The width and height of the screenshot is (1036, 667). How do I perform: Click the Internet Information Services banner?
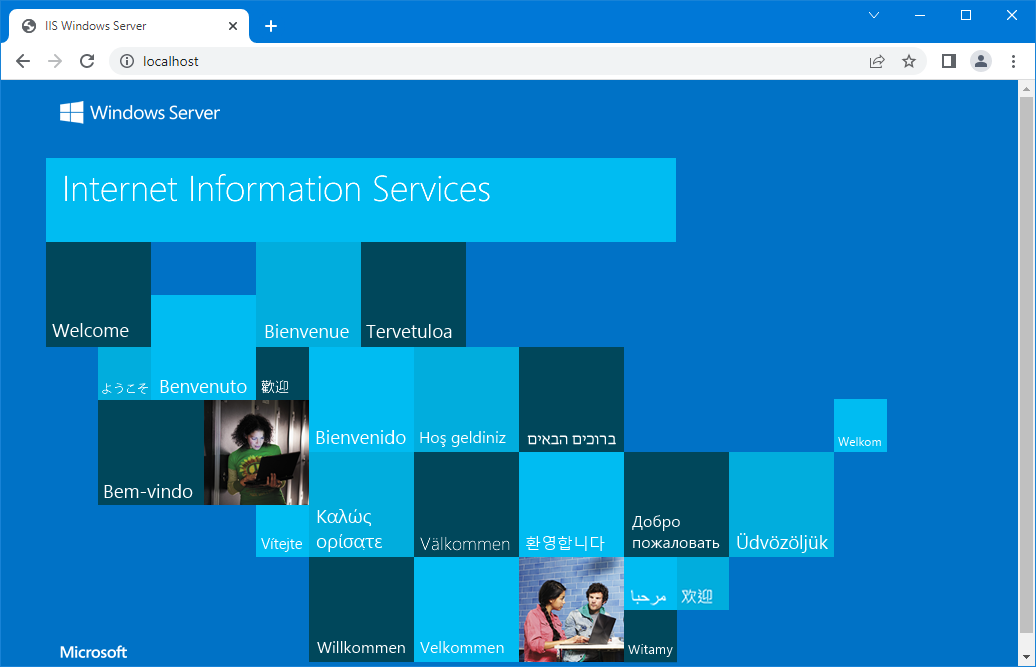[x=361, y=199]
